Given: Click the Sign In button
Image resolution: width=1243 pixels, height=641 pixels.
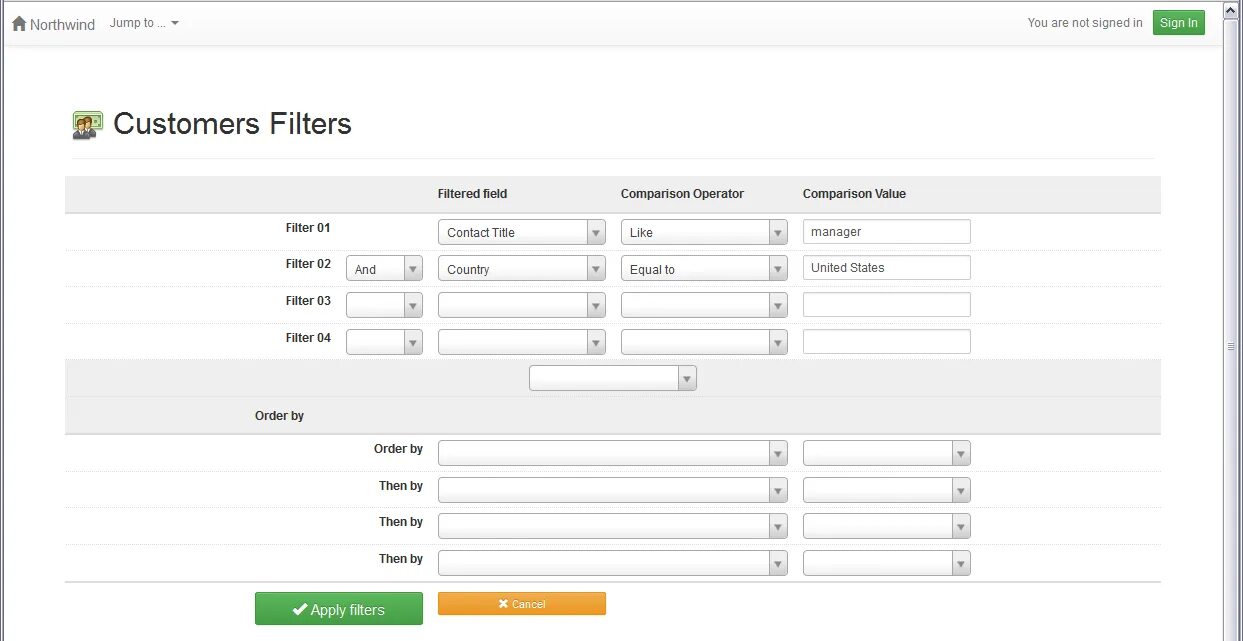Looking at the screenshot, I should point(1178,23).
